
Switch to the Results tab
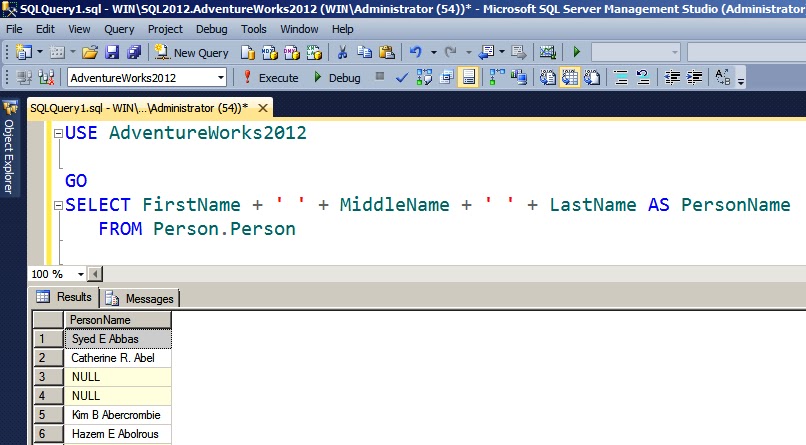[x=65, y=297]
